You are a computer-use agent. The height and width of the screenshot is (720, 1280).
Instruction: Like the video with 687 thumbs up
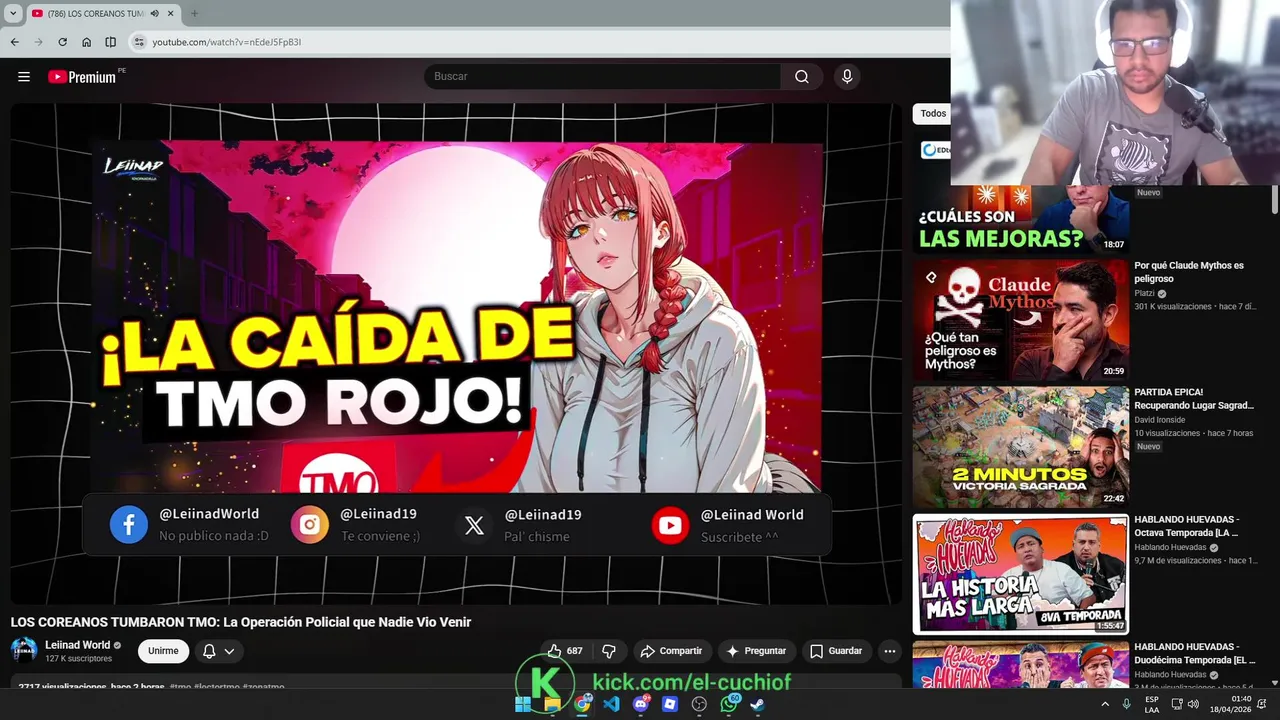tap(565, 651)
